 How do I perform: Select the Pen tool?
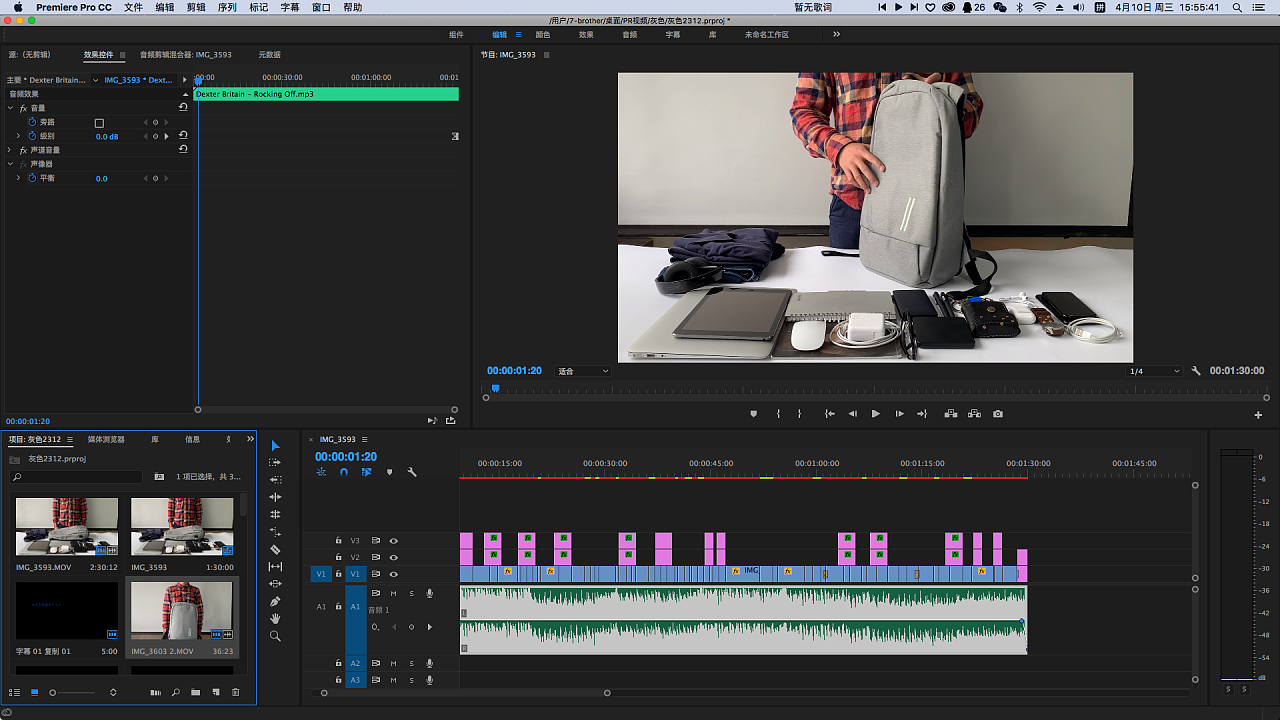(x=275, y=601)
